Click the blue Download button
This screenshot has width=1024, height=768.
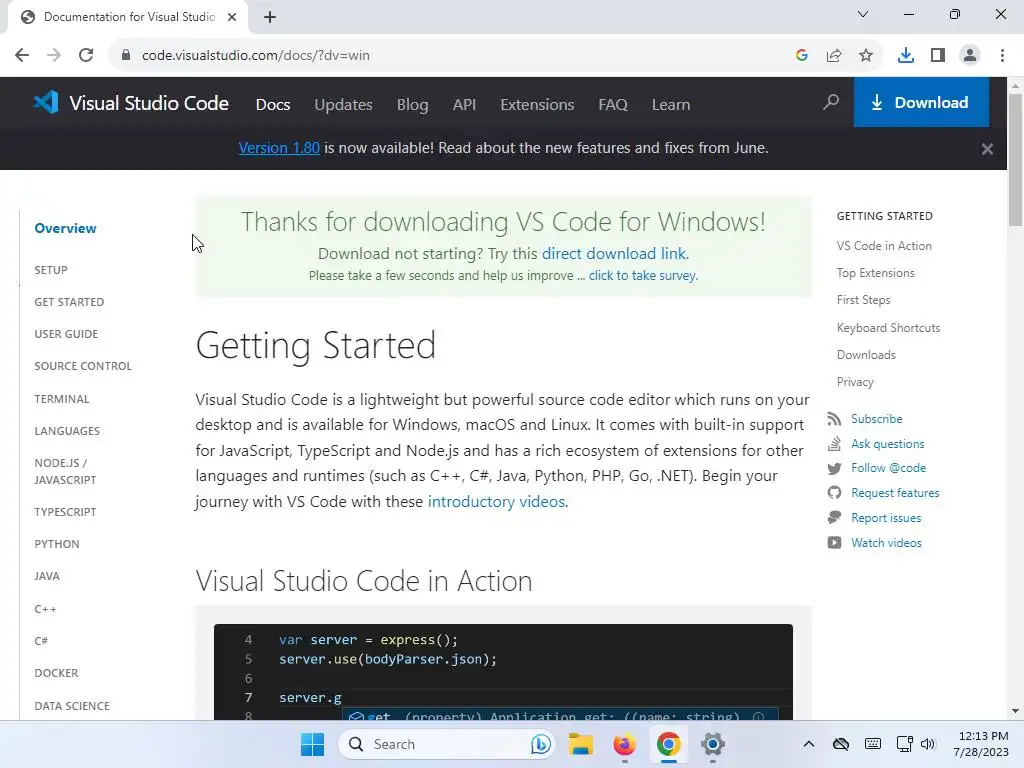pyautogui.click(x=921, y=102)
